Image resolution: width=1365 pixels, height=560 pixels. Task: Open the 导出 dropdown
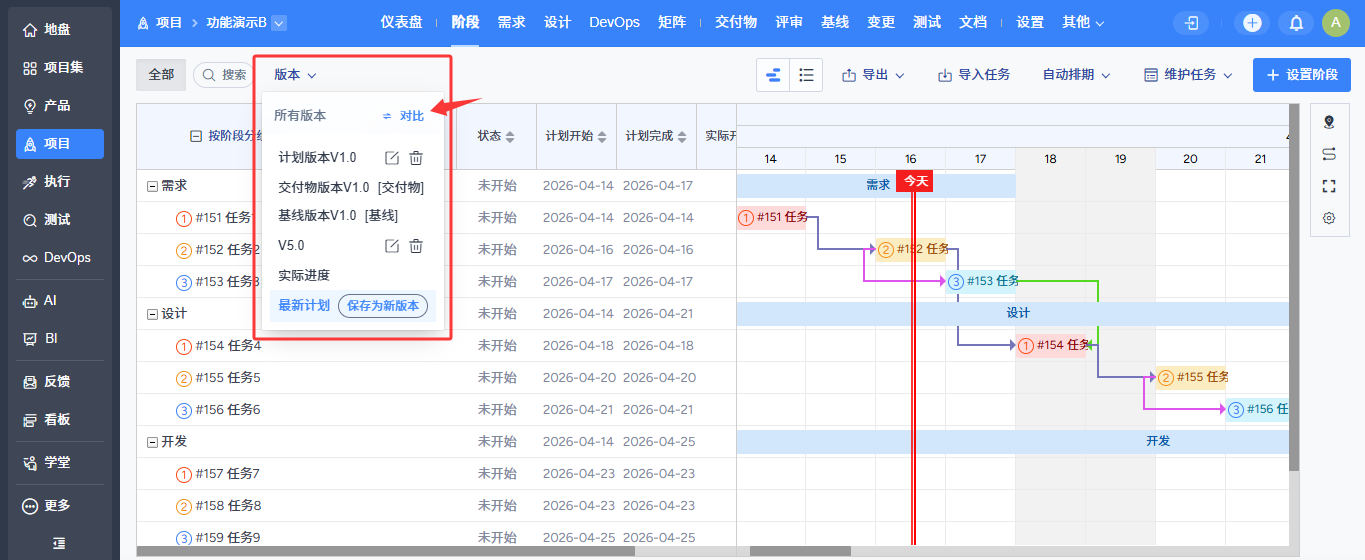[x=873, y=75]
